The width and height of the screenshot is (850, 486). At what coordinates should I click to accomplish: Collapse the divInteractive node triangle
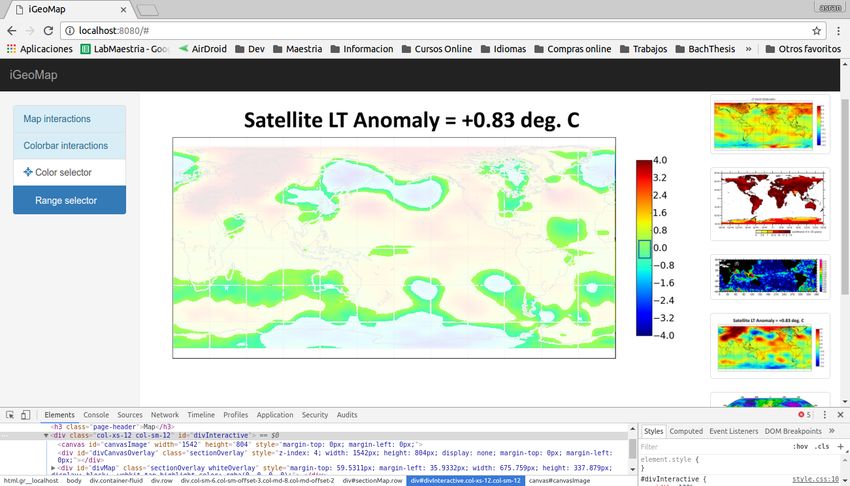(x=46, y=436)
